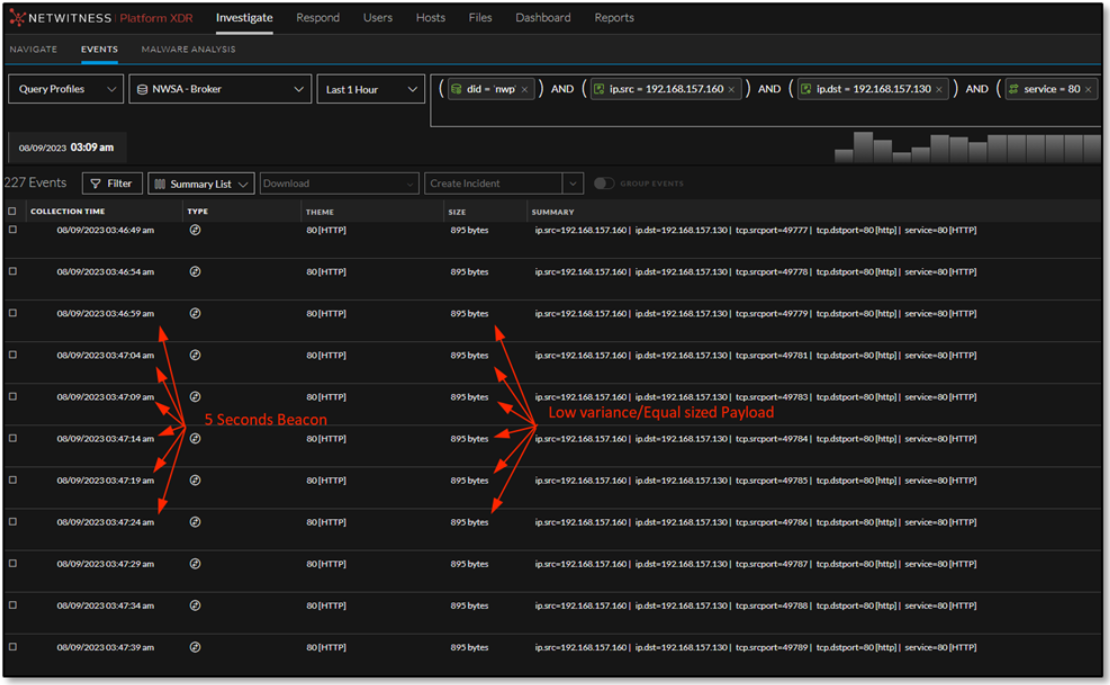The height and width of the screenshot is (685, 1110).
Task: Switch to the Malware Analysis tab
Action: coord(188,49)
